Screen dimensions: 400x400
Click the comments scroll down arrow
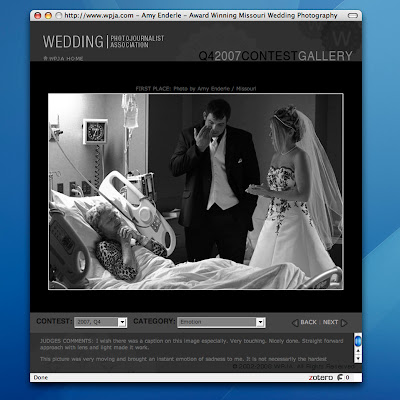point(358,359)
